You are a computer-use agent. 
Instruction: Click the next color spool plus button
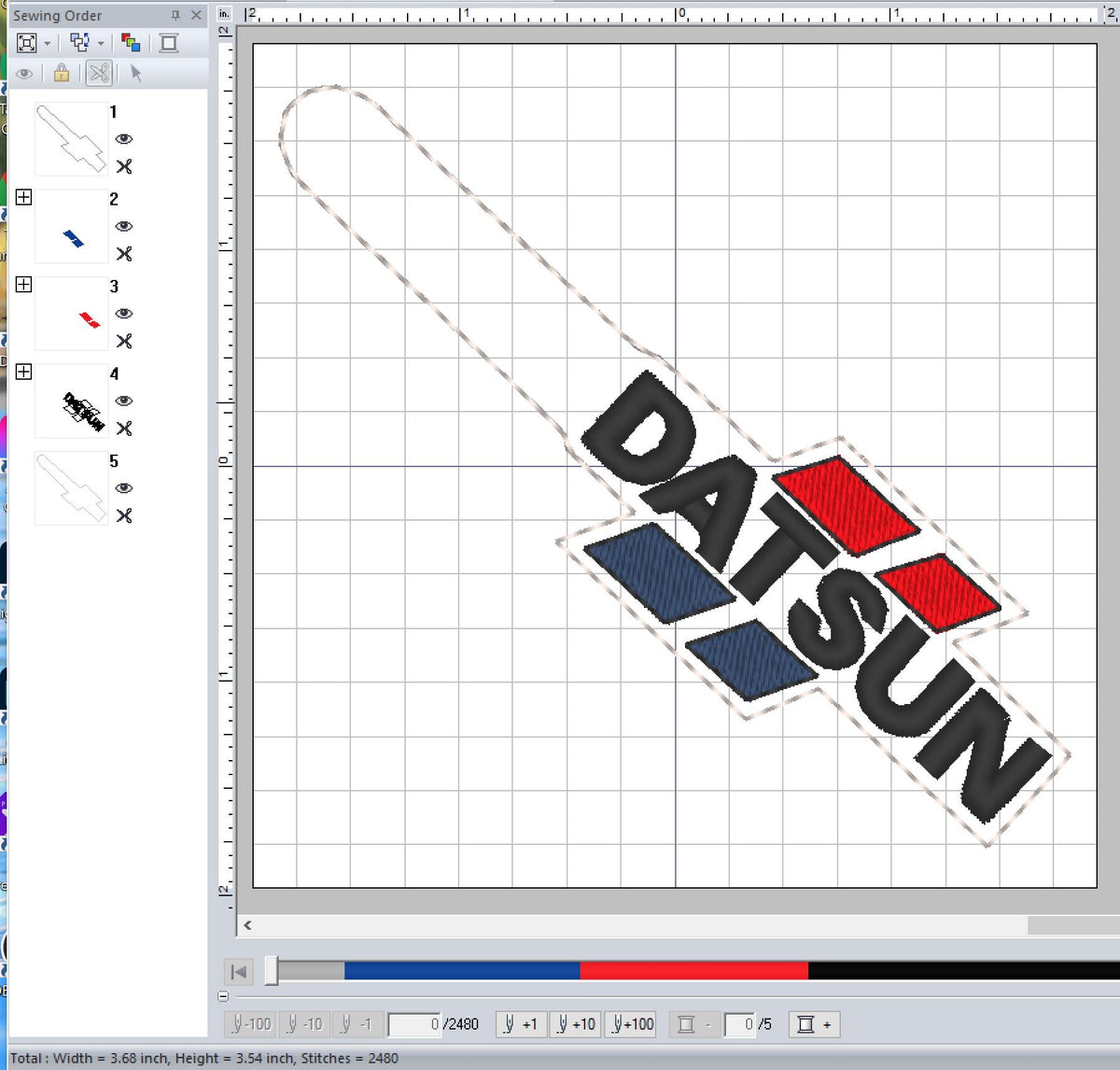coord(814,1024)
